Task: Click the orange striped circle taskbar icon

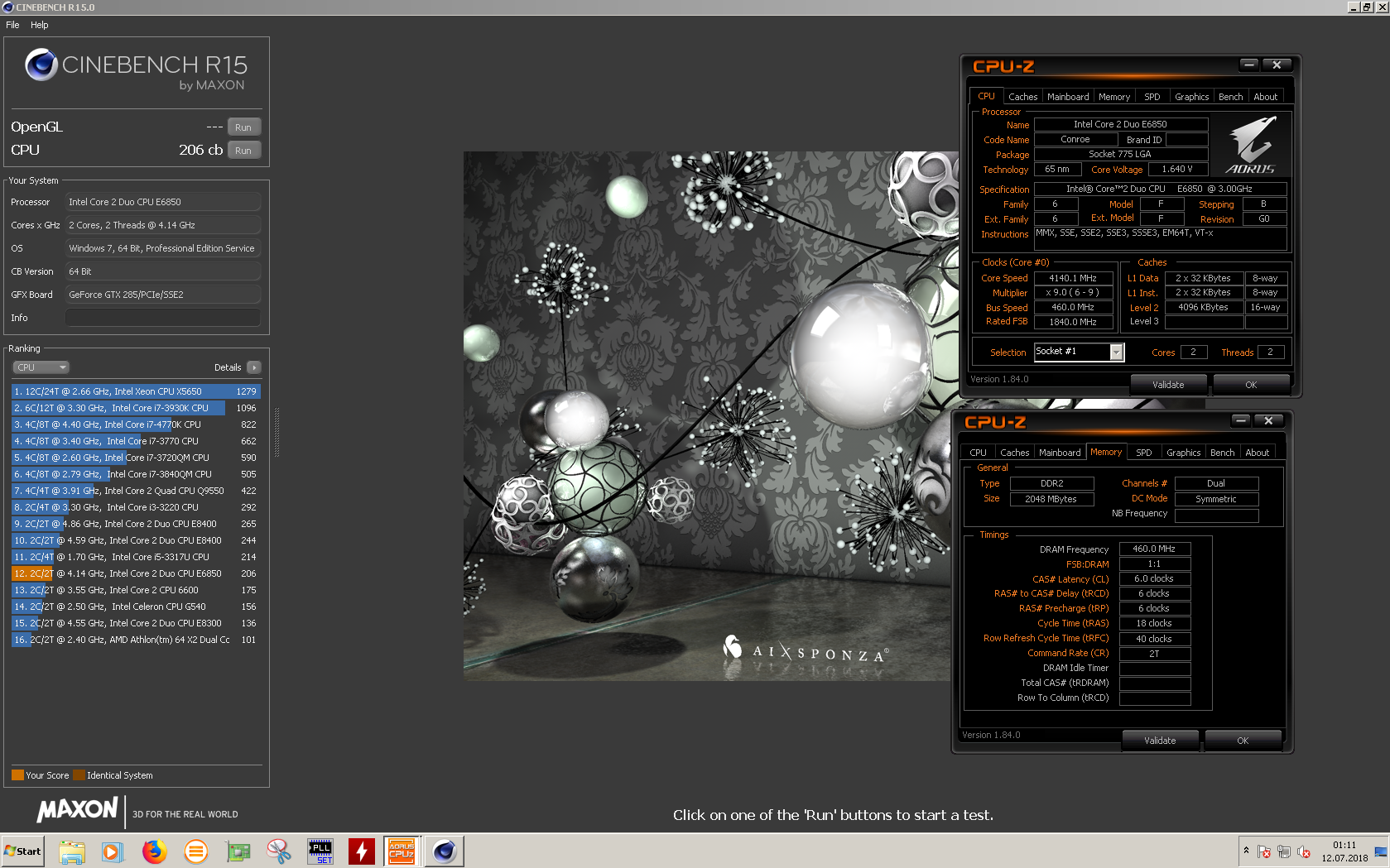Action: coord(195,851)
